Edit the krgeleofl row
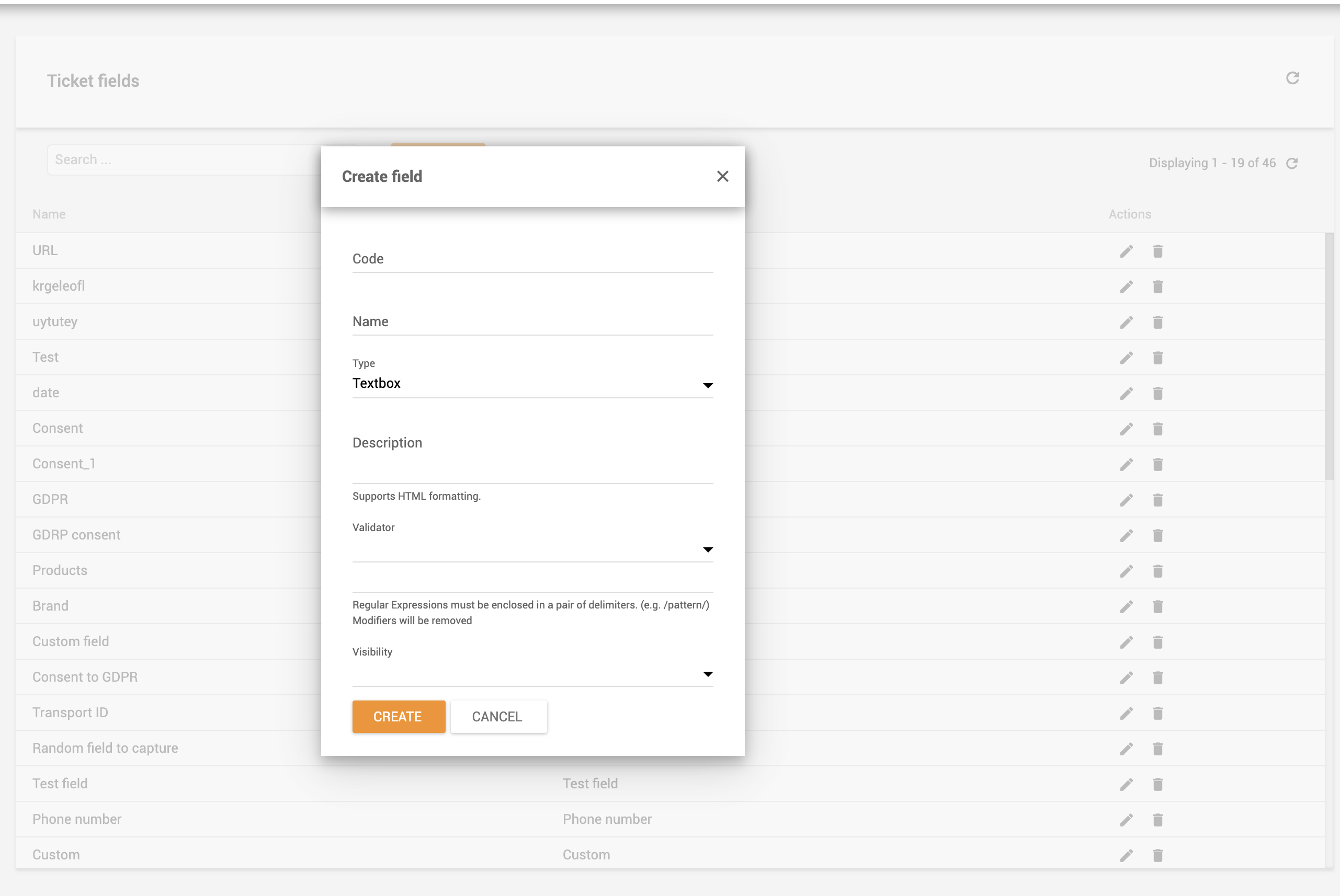Viewport: 1340px width, 896px height. click(x=1126, y=287)
